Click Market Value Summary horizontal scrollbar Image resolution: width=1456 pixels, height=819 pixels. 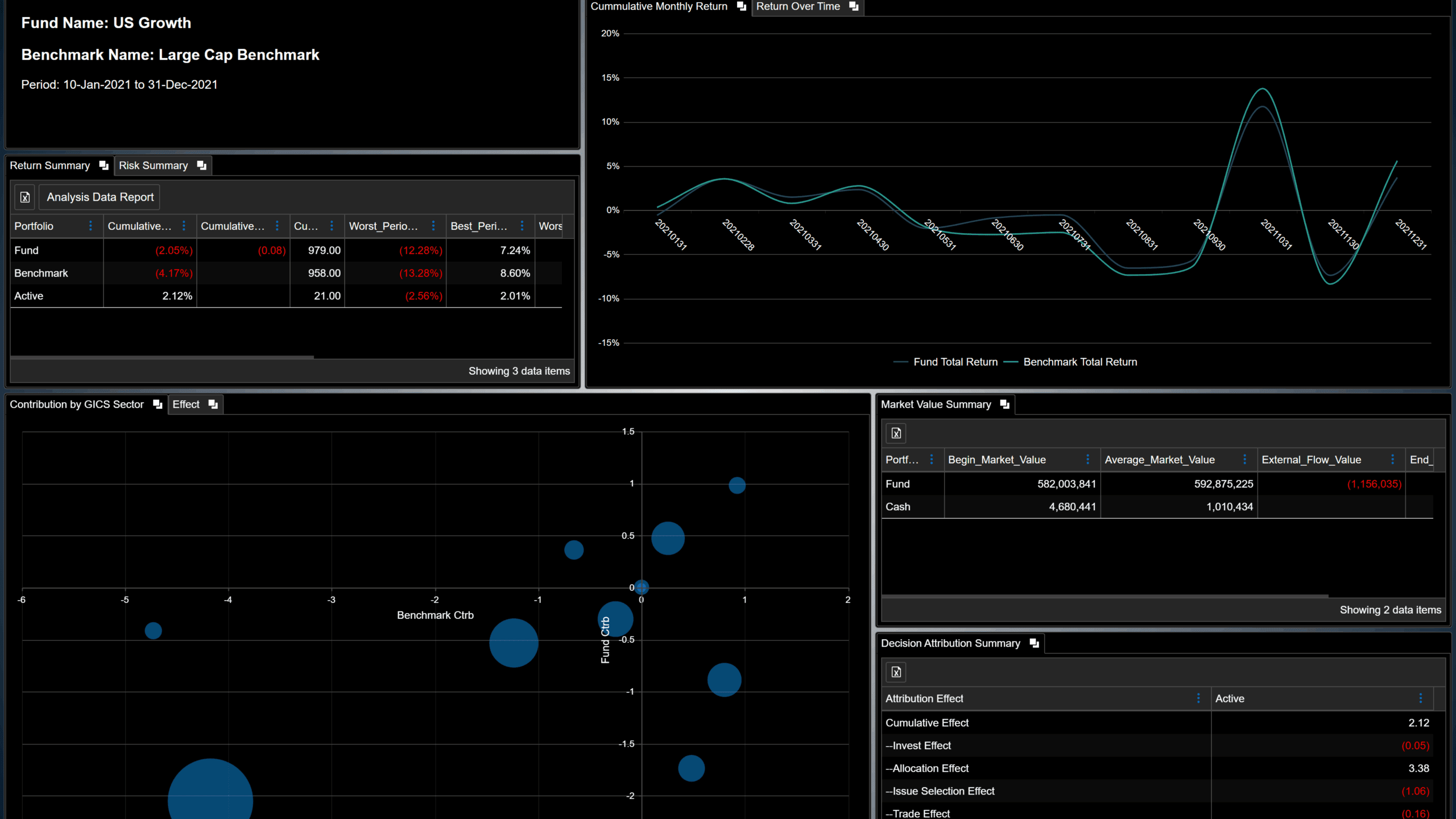(1105, 596)
